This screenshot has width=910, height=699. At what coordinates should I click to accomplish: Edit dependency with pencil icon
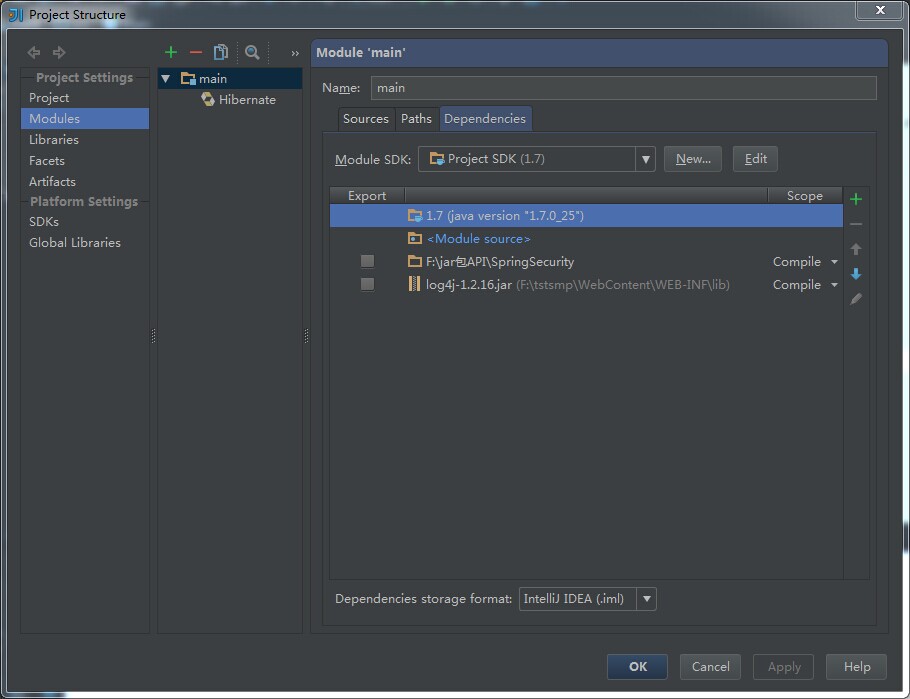point(855,299)
